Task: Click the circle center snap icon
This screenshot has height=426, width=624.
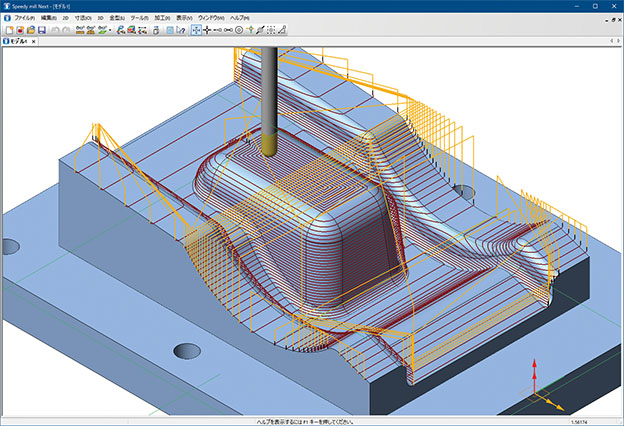Action: (x=238, y=31)
